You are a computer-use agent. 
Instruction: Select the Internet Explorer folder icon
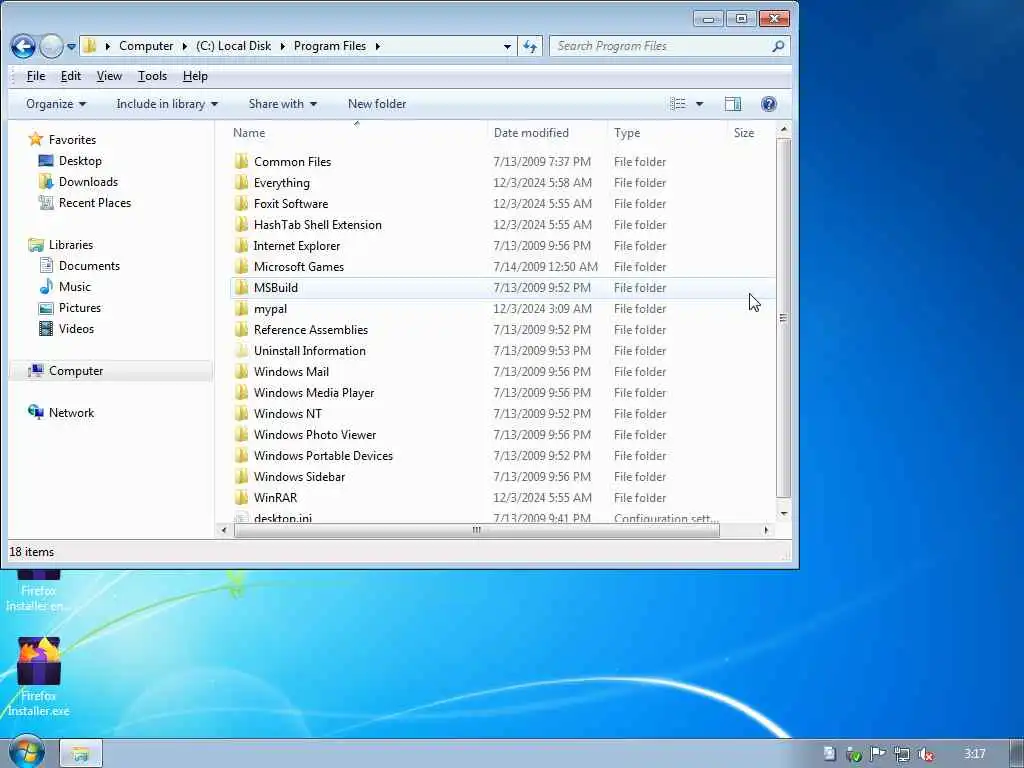coord(241,246)
